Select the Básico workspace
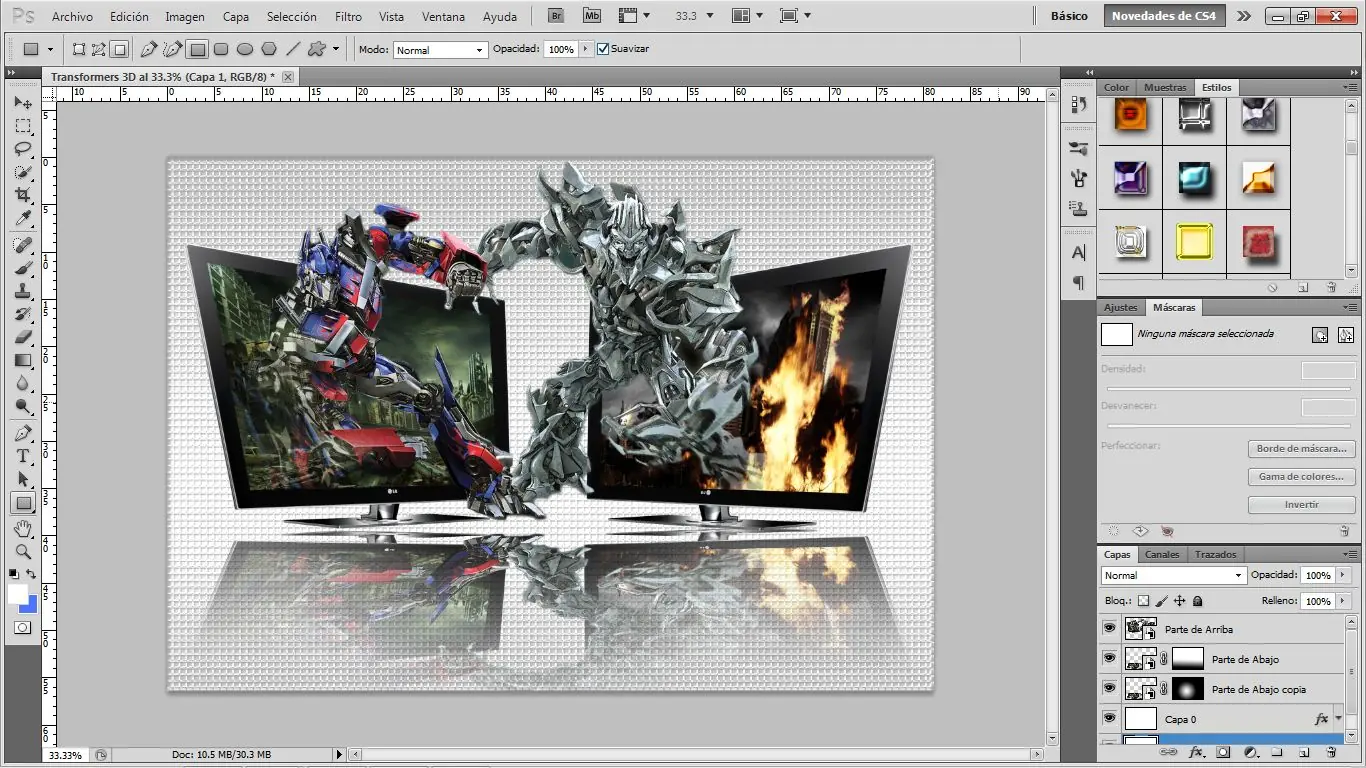The height and width of the screenshot is (768, 1366). pos(1069,16)
